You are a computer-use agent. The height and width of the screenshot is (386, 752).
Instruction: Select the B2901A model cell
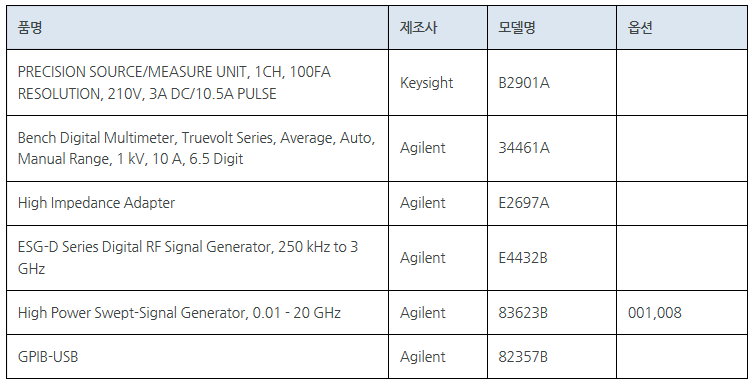pos(552,82)
